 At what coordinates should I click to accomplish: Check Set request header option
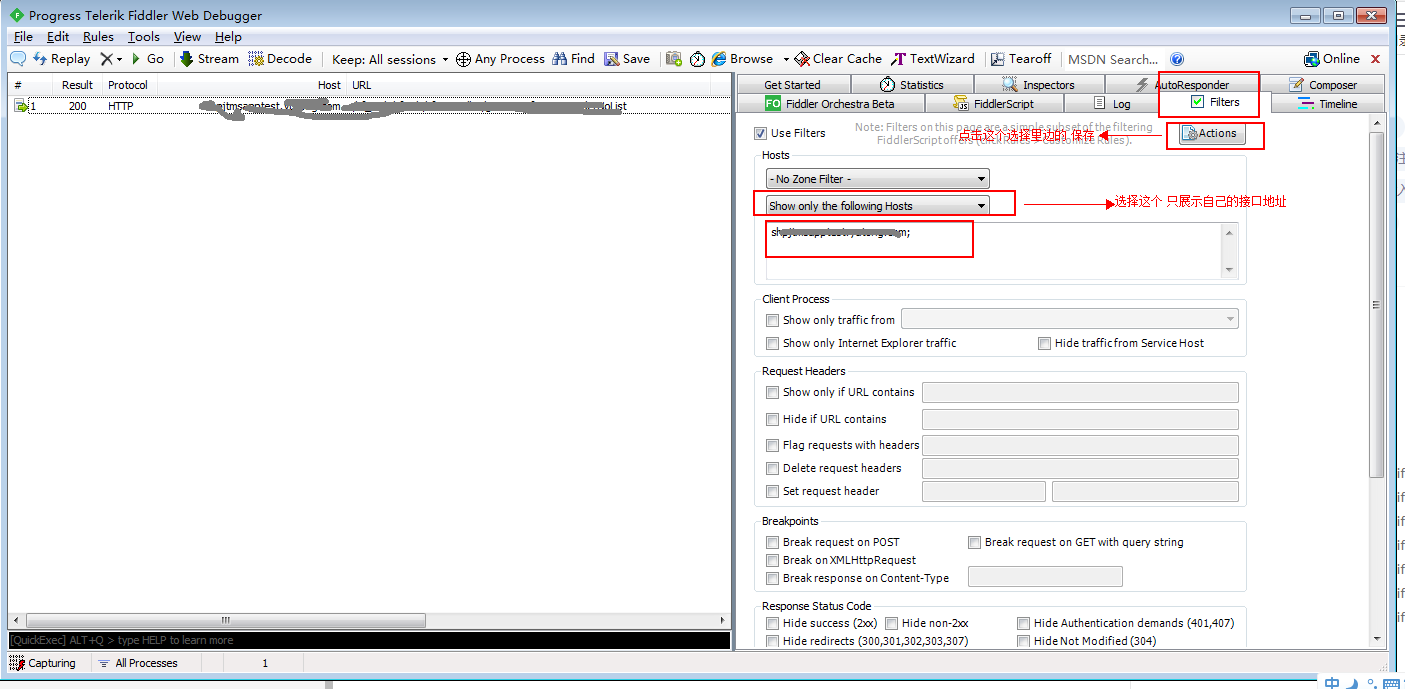(x=772, y=491)
